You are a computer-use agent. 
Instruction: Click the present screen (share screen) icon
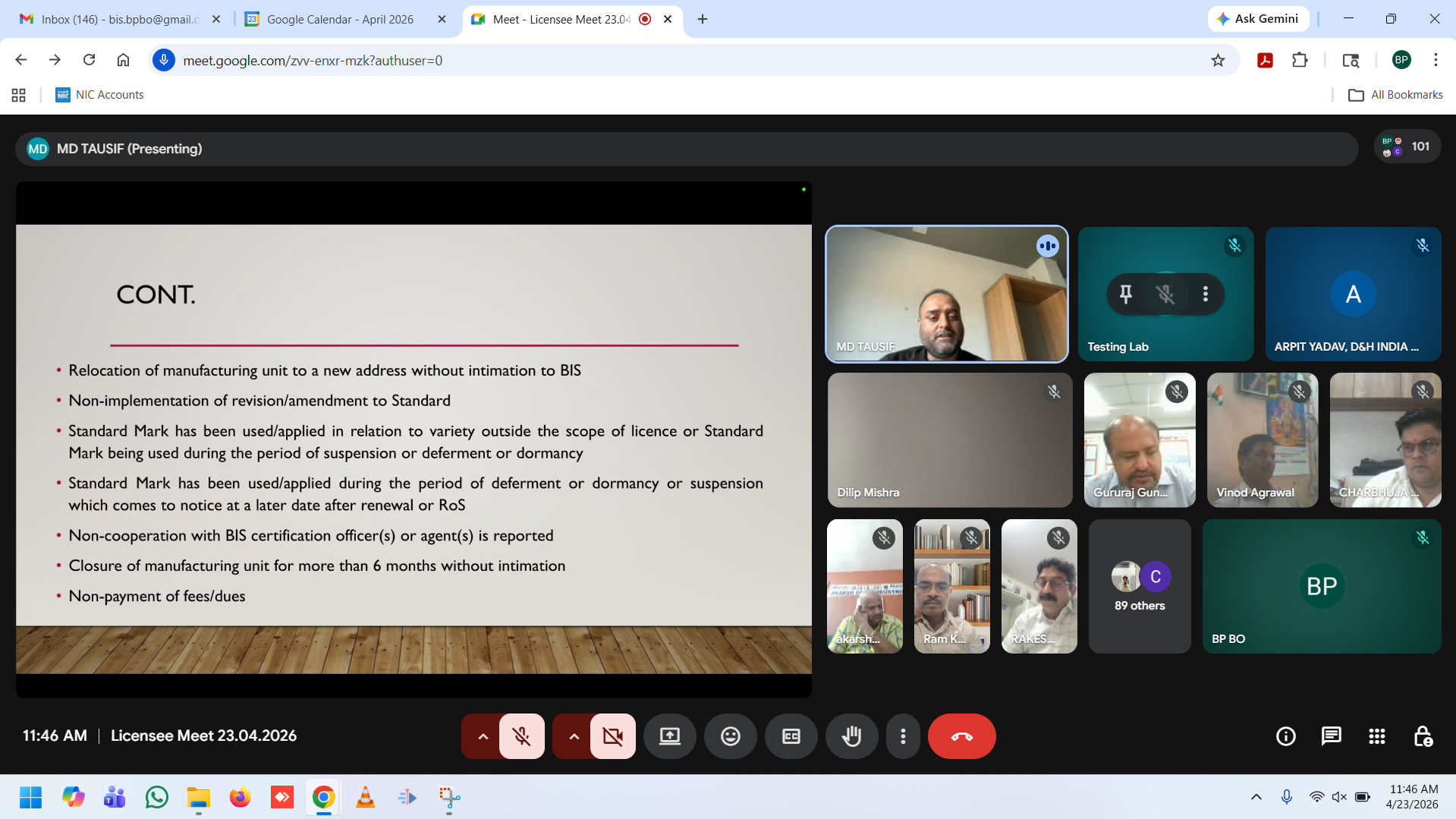(669, 736)
